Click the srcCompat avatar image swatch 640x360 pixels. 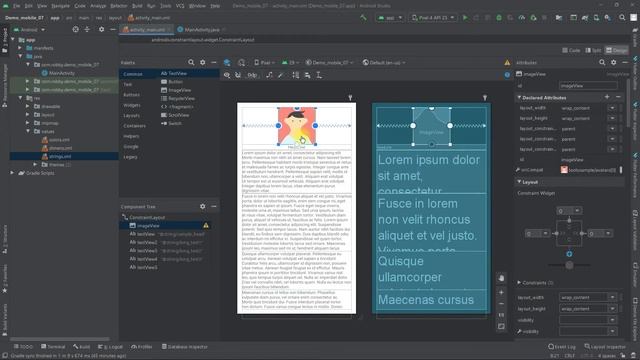coord(564,170)
